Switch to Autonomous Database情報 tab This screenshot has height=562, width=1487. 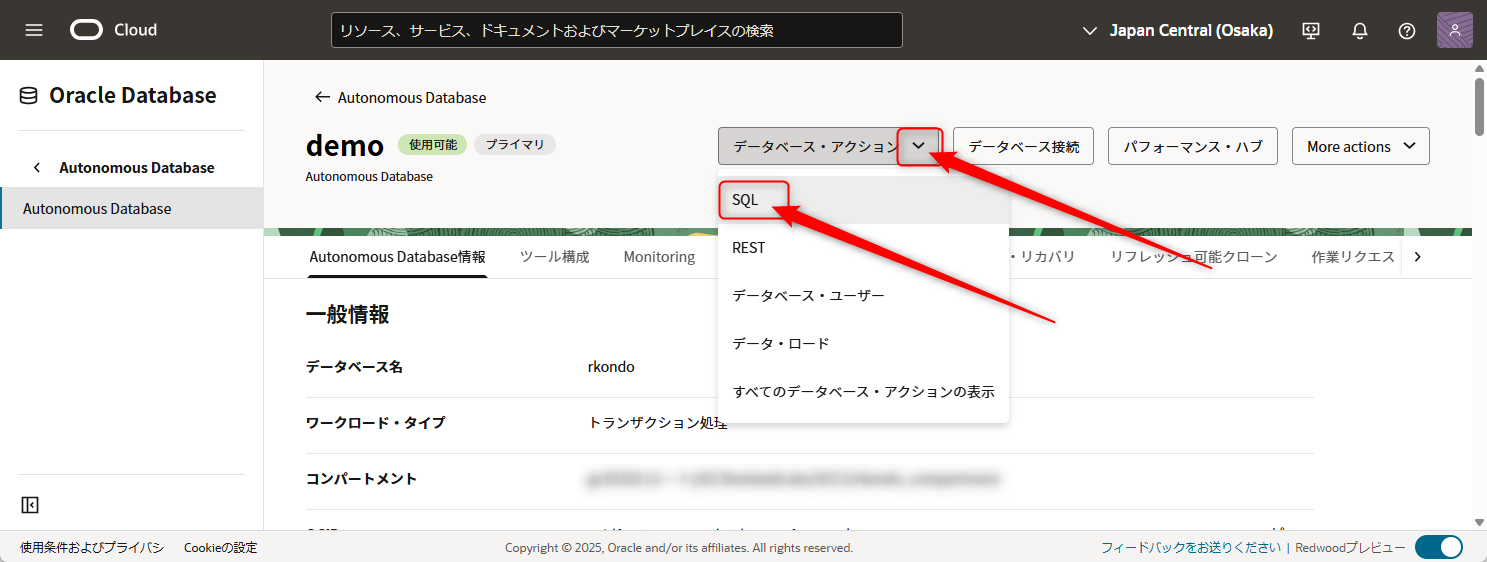(x=397, y=257)
